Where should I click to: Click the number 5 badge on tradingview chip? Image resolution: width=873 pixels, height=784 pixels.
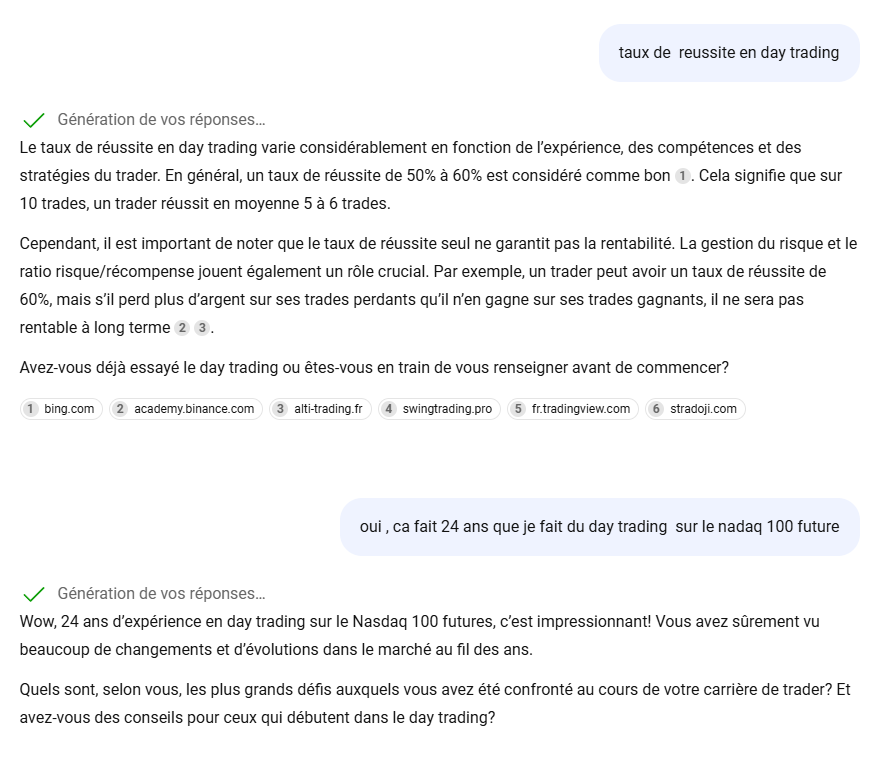[518, 409]
